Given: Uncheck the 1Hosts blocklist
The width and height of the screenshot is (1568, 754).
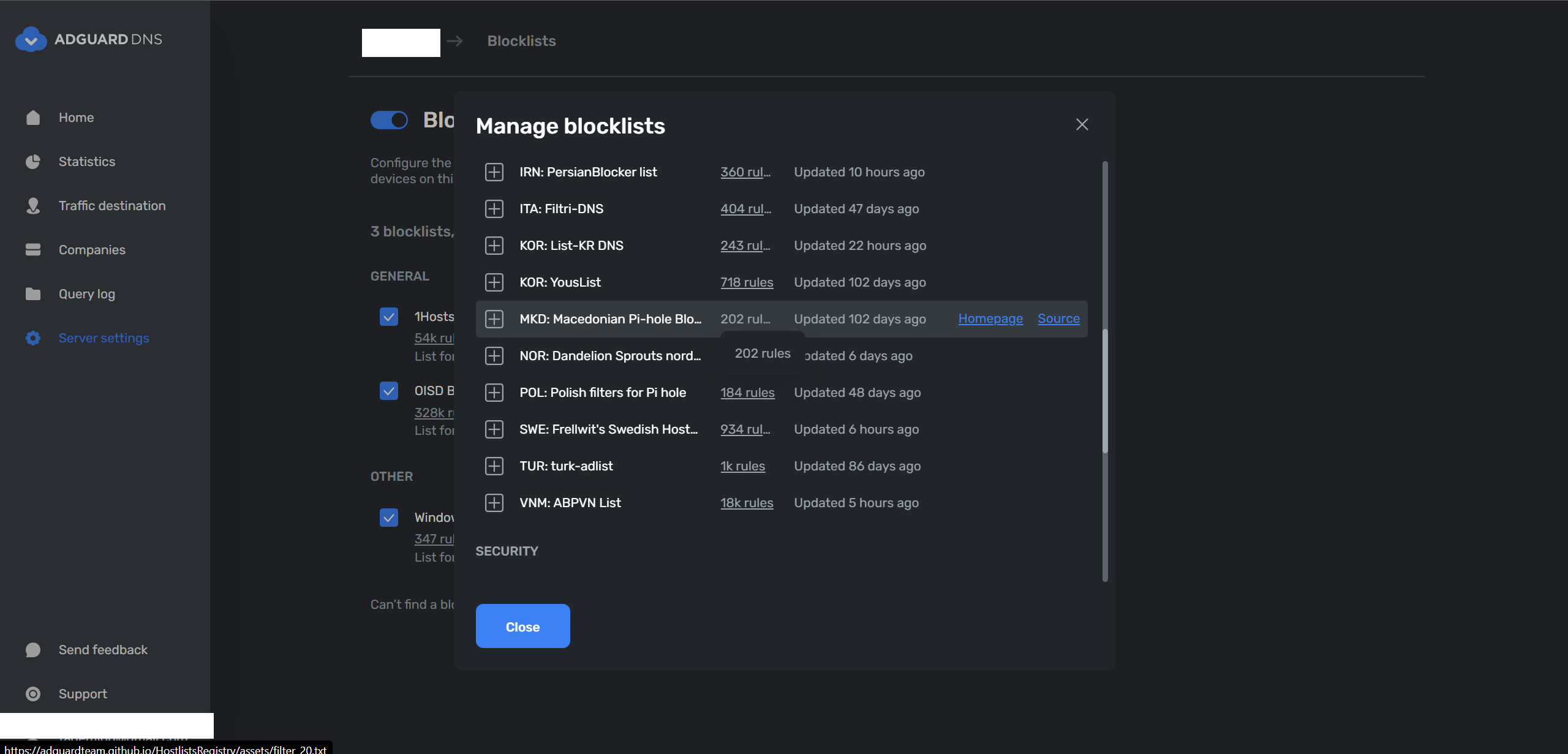Looking at the screenshot, I should [x=389, y=317].
